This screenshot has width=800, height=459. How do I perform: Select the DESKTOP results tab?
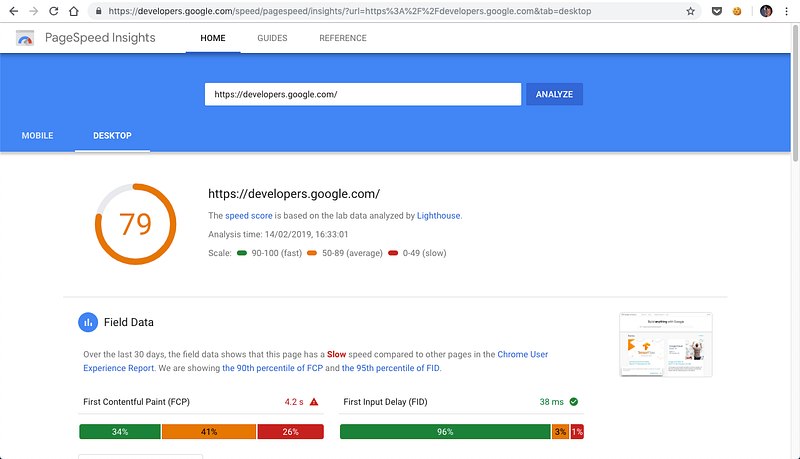112,136
